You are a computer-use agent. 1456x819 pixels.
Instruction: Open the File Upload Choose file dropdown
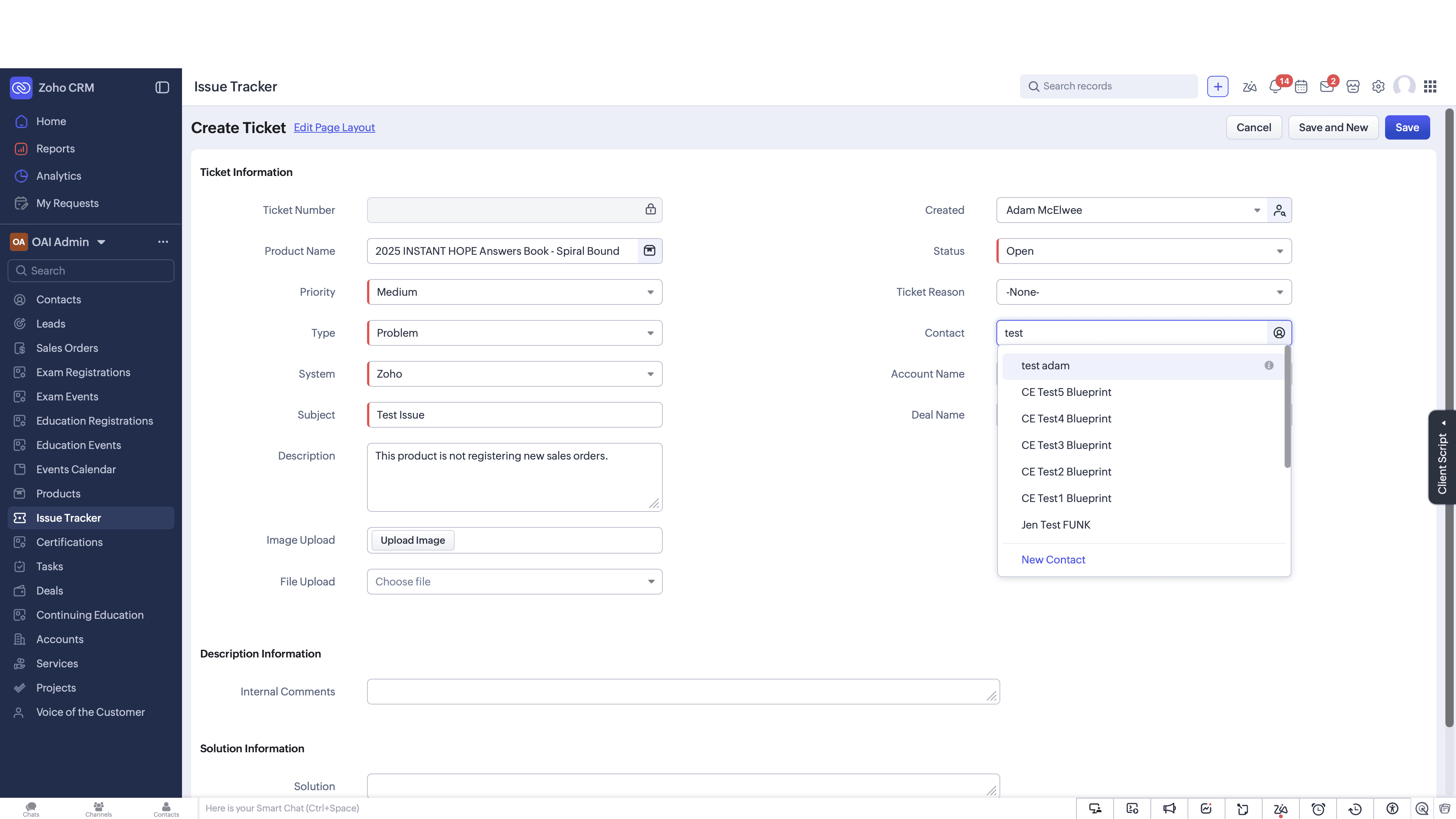tap(515, 582)
